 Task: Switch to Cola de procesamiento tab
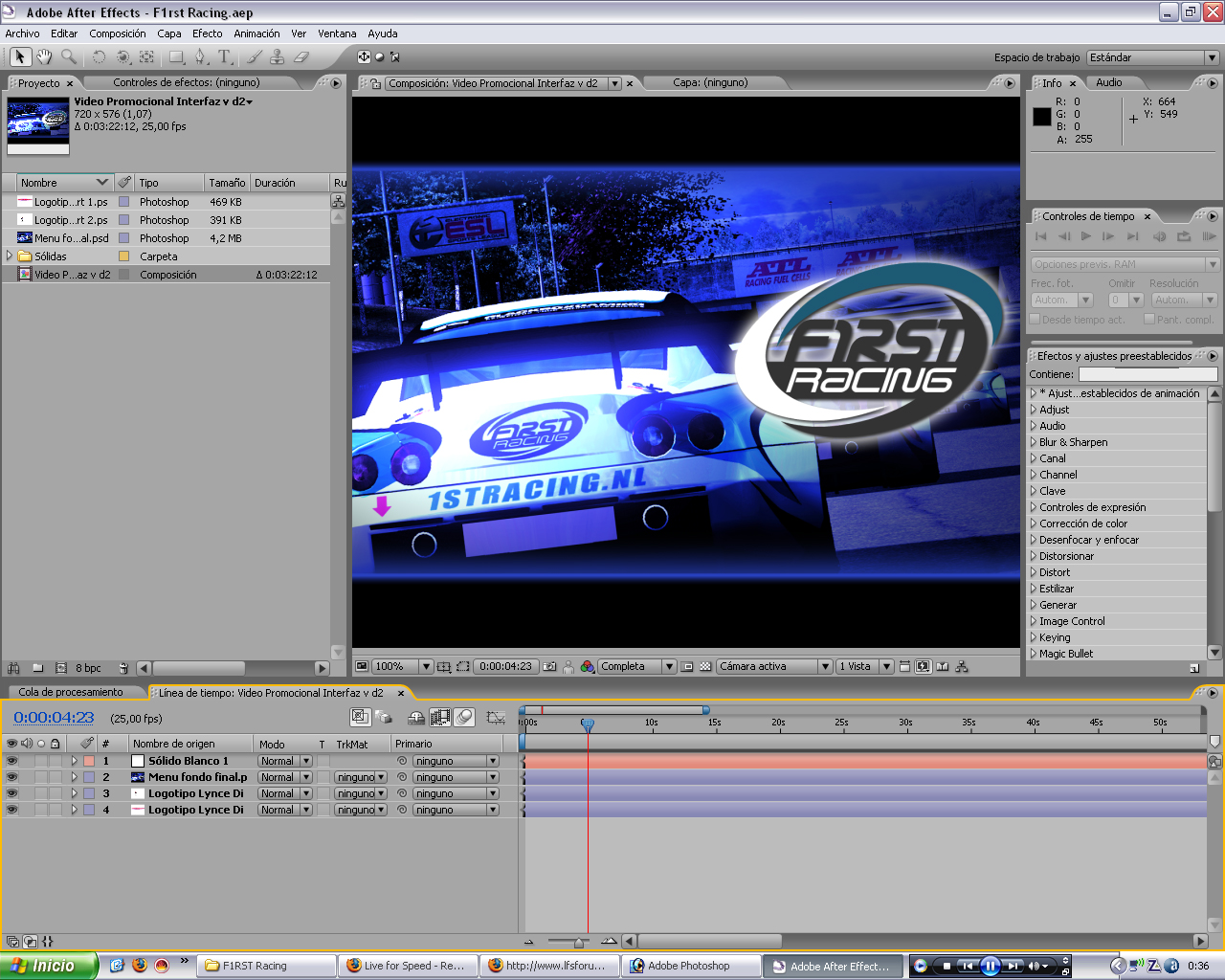71,692
